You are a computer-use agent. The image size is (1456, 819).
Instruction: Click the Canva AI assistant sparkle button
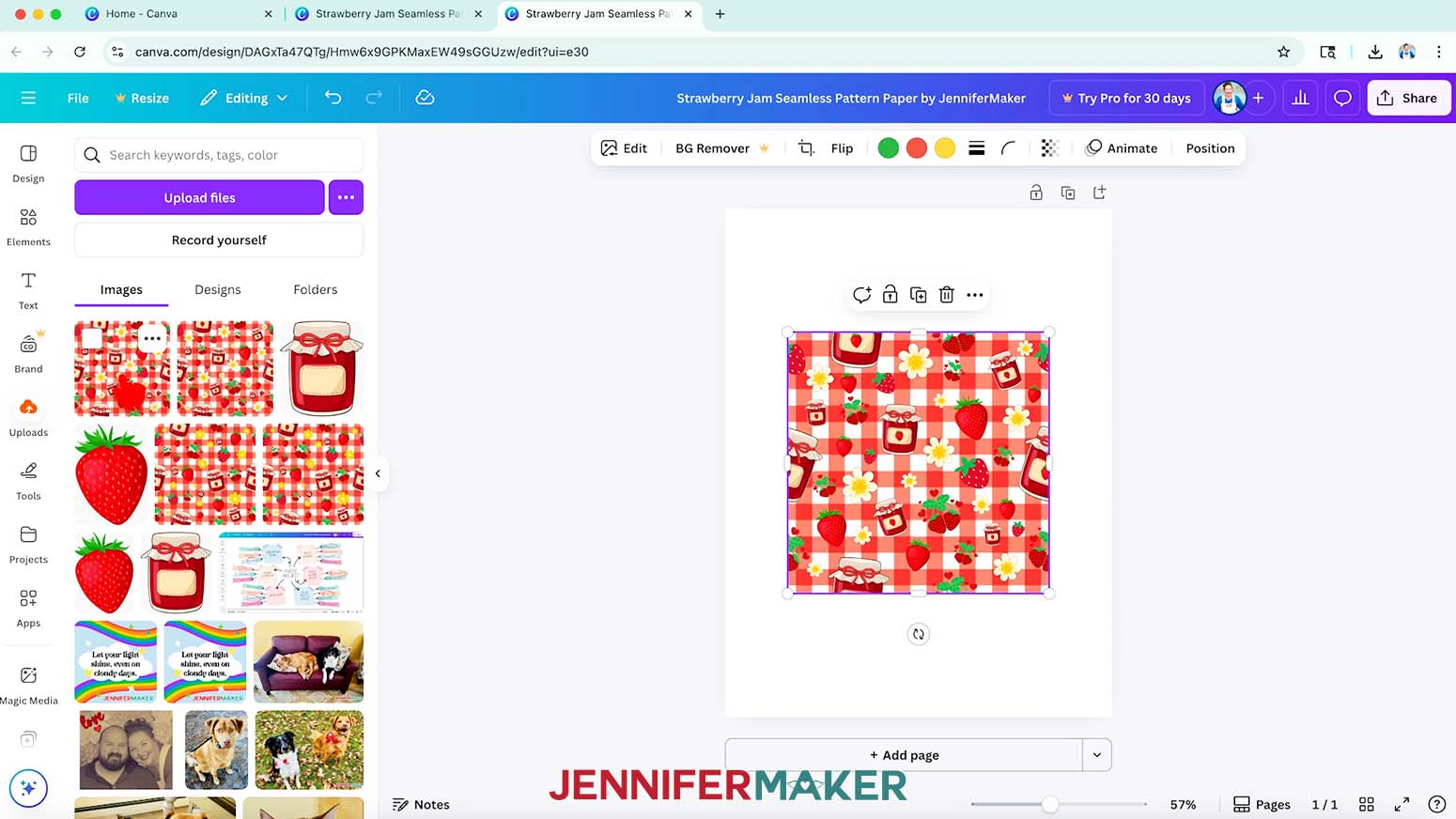[28, 788]
